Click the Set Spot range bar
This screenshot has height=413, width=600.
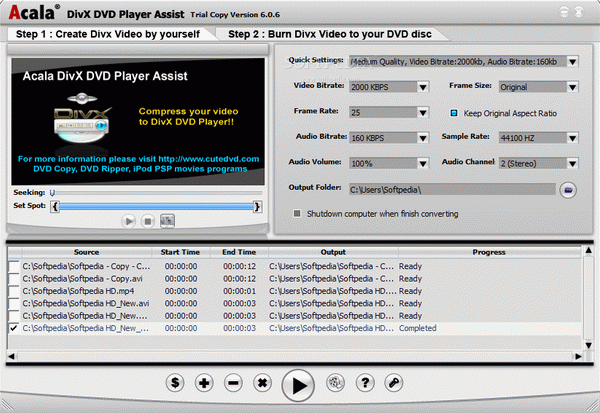tap(156, 207)
